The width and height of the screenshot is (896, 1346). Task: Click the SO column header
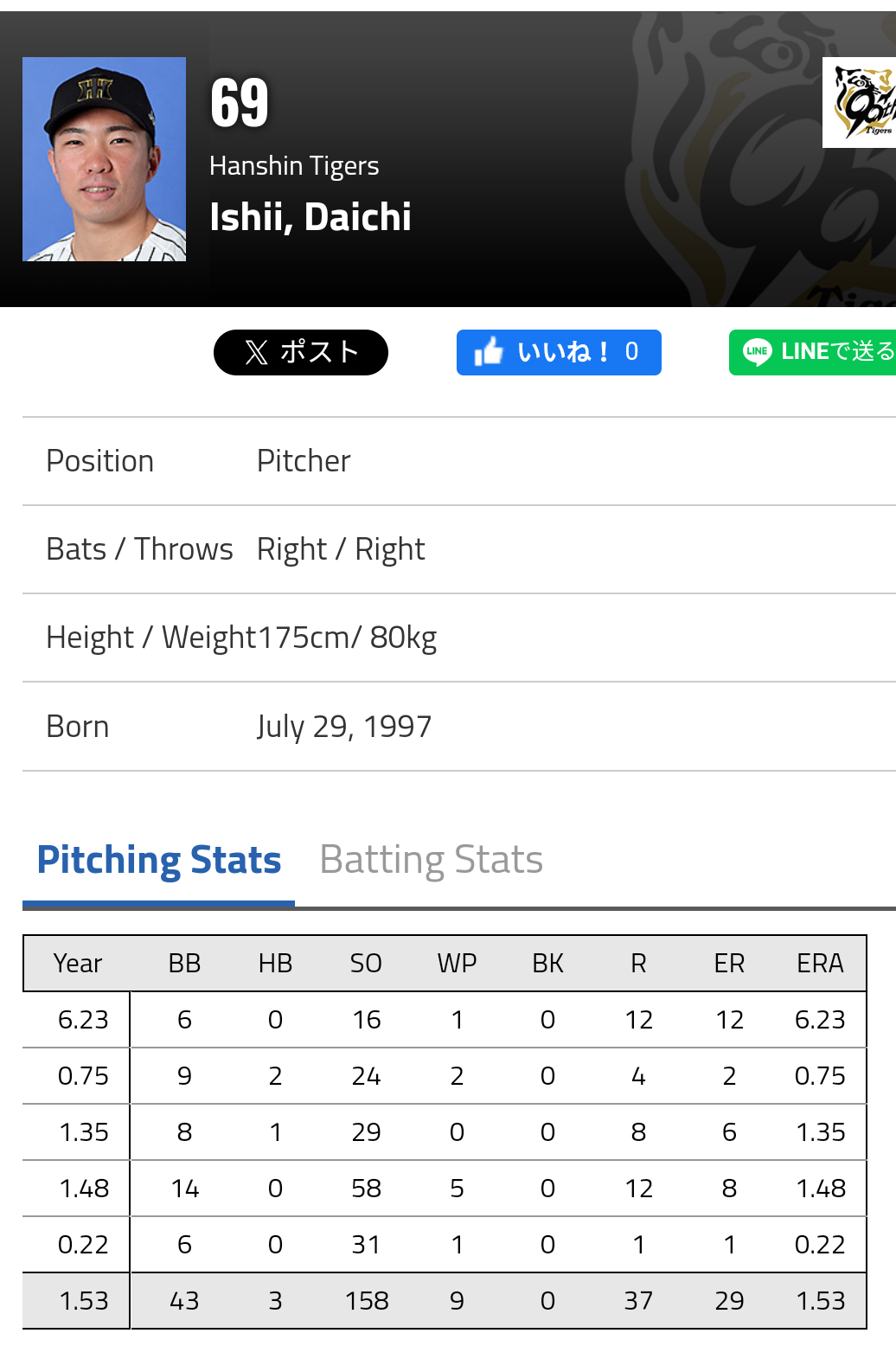(x=366, y=964)
